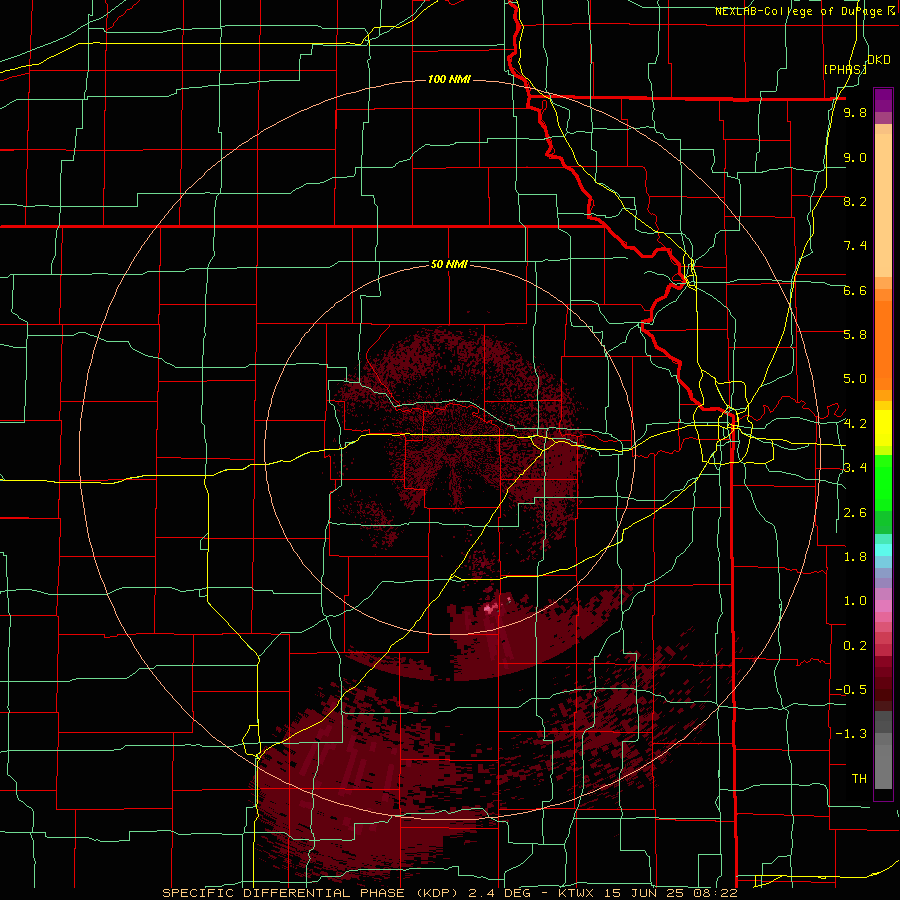900x900 pixels.
Task: Click the 2.6 value on the color scale
Action: tap(855, 513)
